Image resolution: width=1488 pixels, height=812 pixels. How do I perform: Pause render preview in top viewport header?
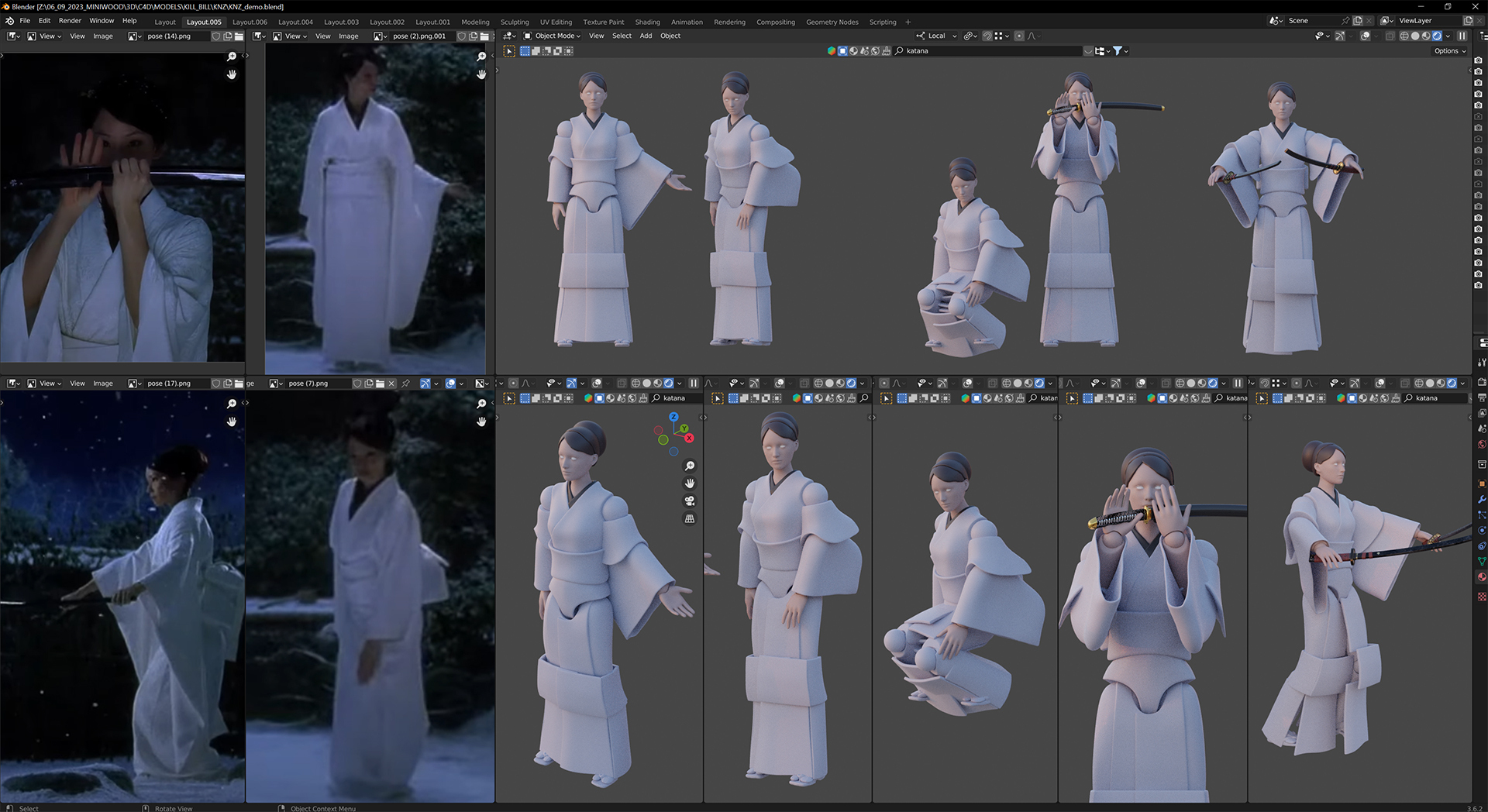point(1462,36)
